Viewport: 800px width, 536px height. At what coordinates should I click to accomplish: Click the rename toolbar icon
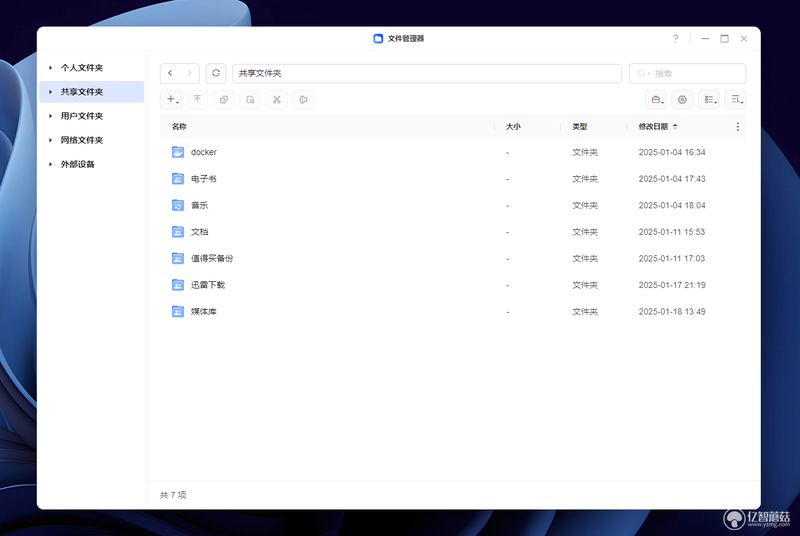pyautogui.click(x=303, y=99)
